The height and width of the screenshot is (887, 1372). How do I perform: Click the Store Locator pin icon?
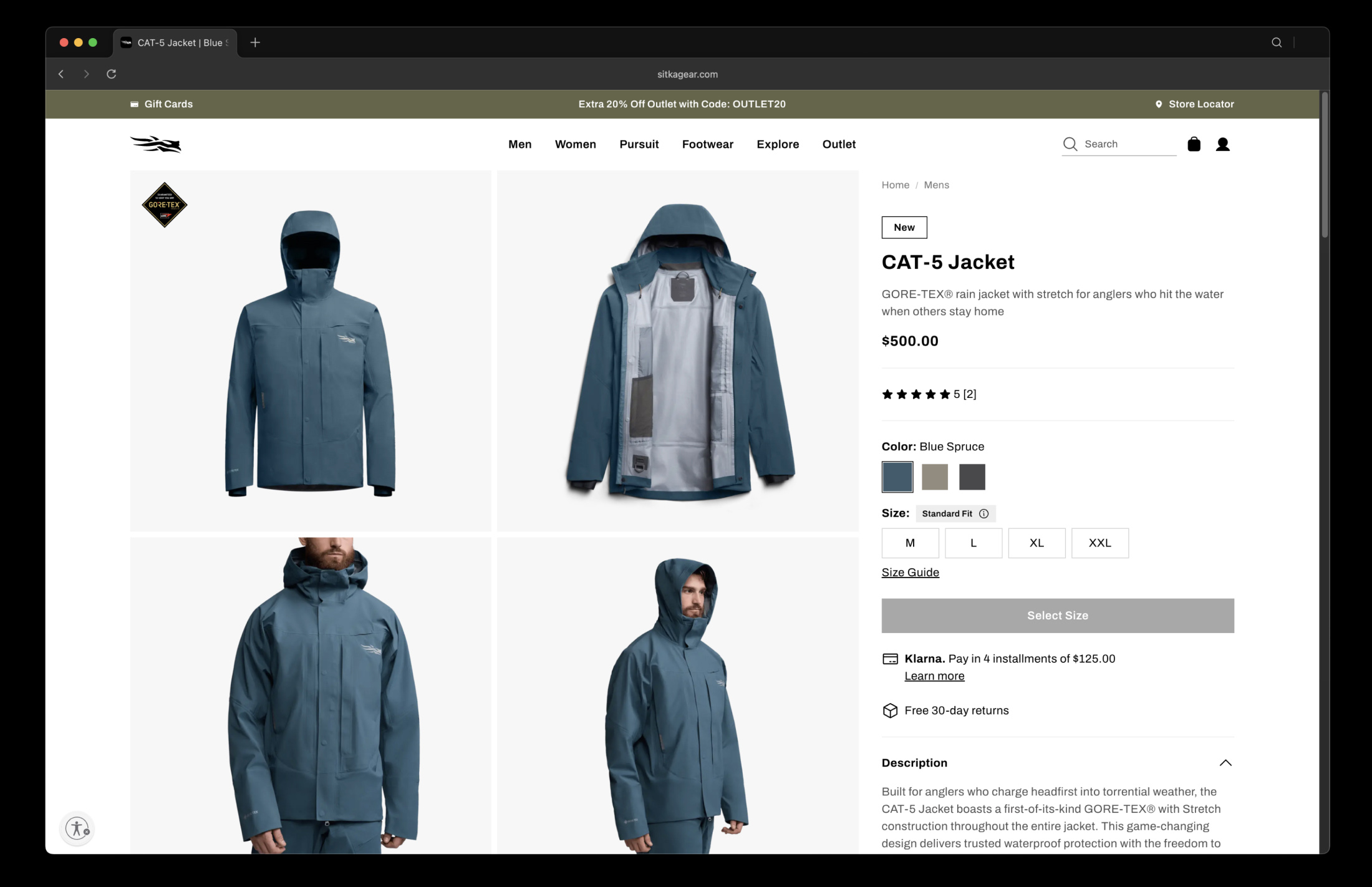[1159, 104]
